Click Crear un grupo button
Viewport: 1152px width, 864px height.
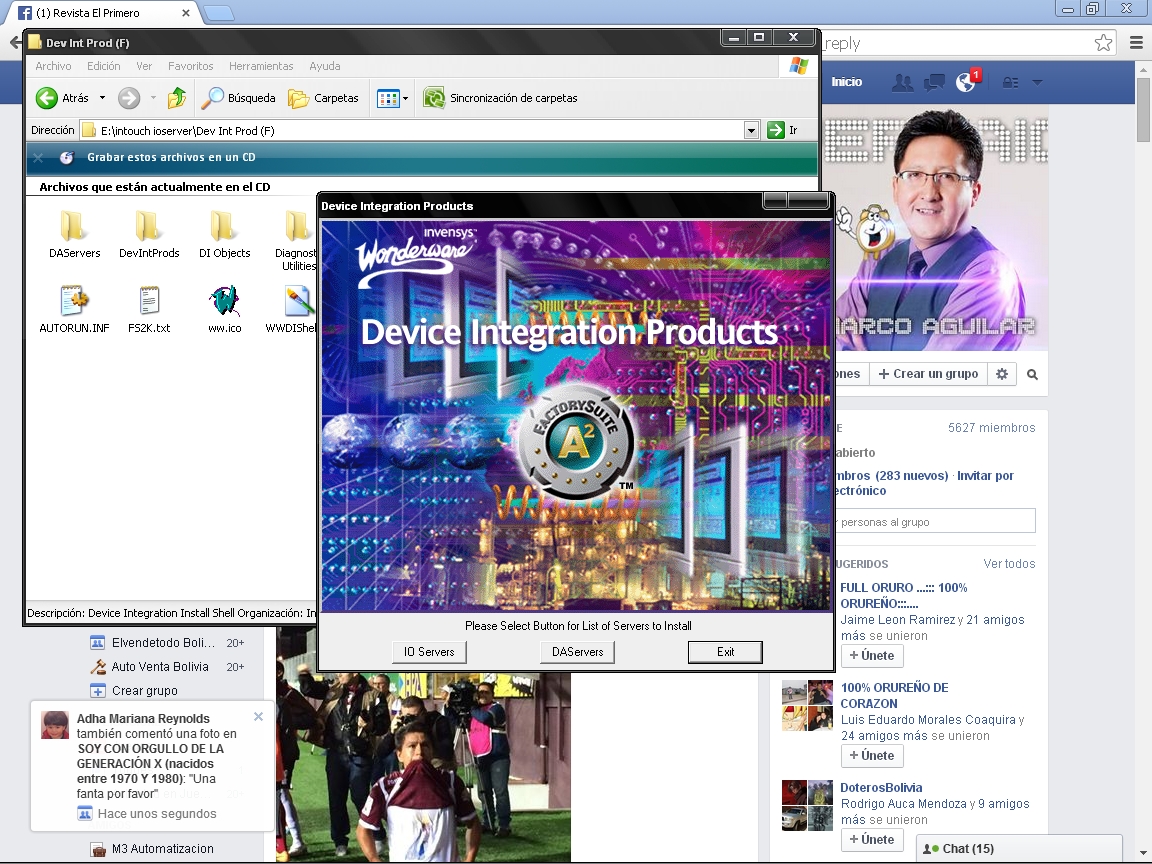tap(929, 374)
